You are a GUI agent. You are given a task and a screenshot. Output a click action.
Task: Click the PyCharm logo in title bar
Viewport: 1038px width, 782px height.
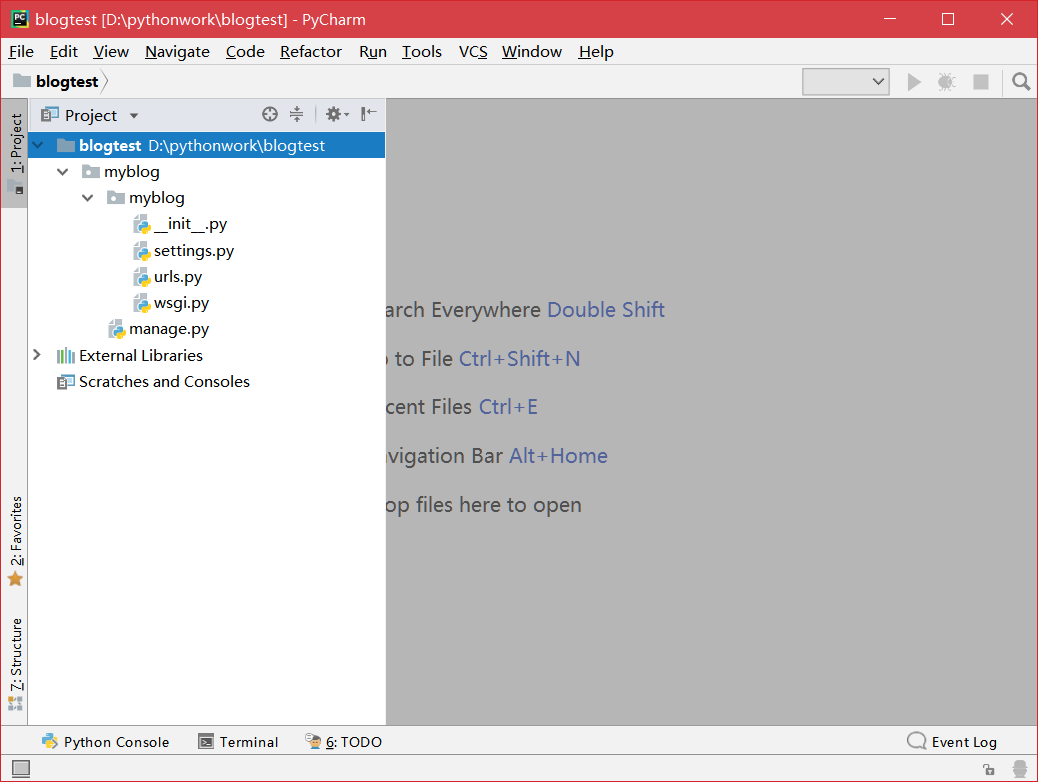click(x=20, y=19)
